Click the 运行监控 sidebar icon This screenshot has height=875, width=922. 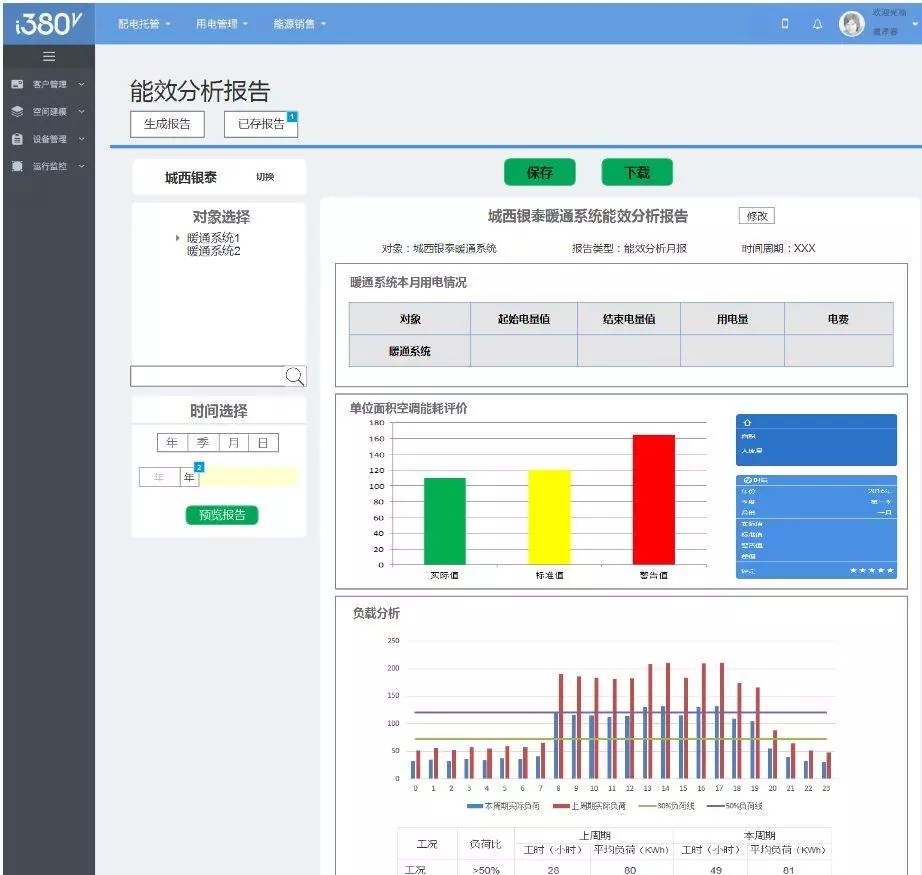click(x=17, y=166)
